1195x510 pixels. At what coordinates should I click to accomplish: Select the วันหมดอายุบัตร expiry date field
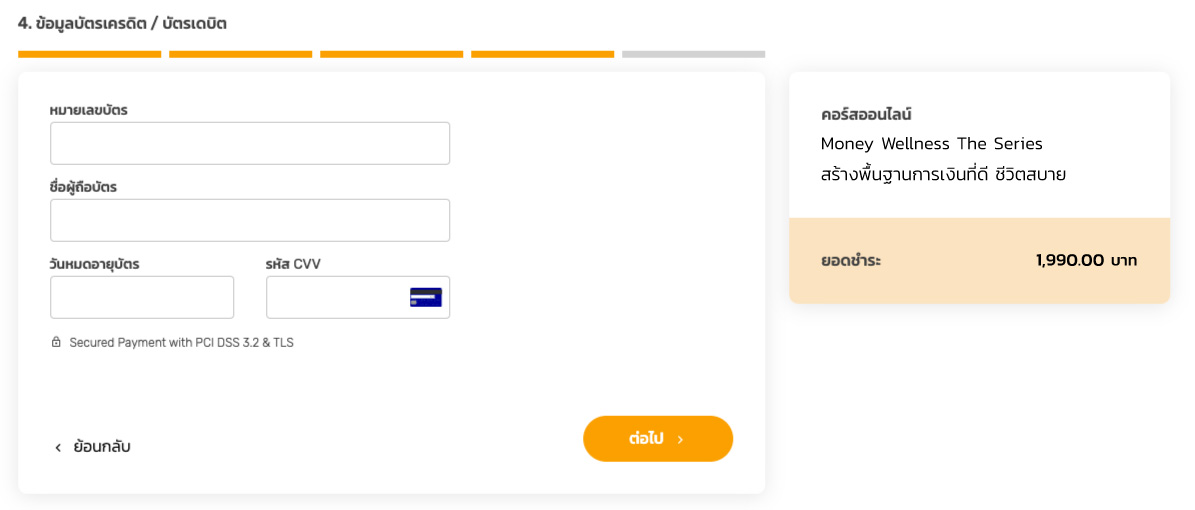(142, 297)
